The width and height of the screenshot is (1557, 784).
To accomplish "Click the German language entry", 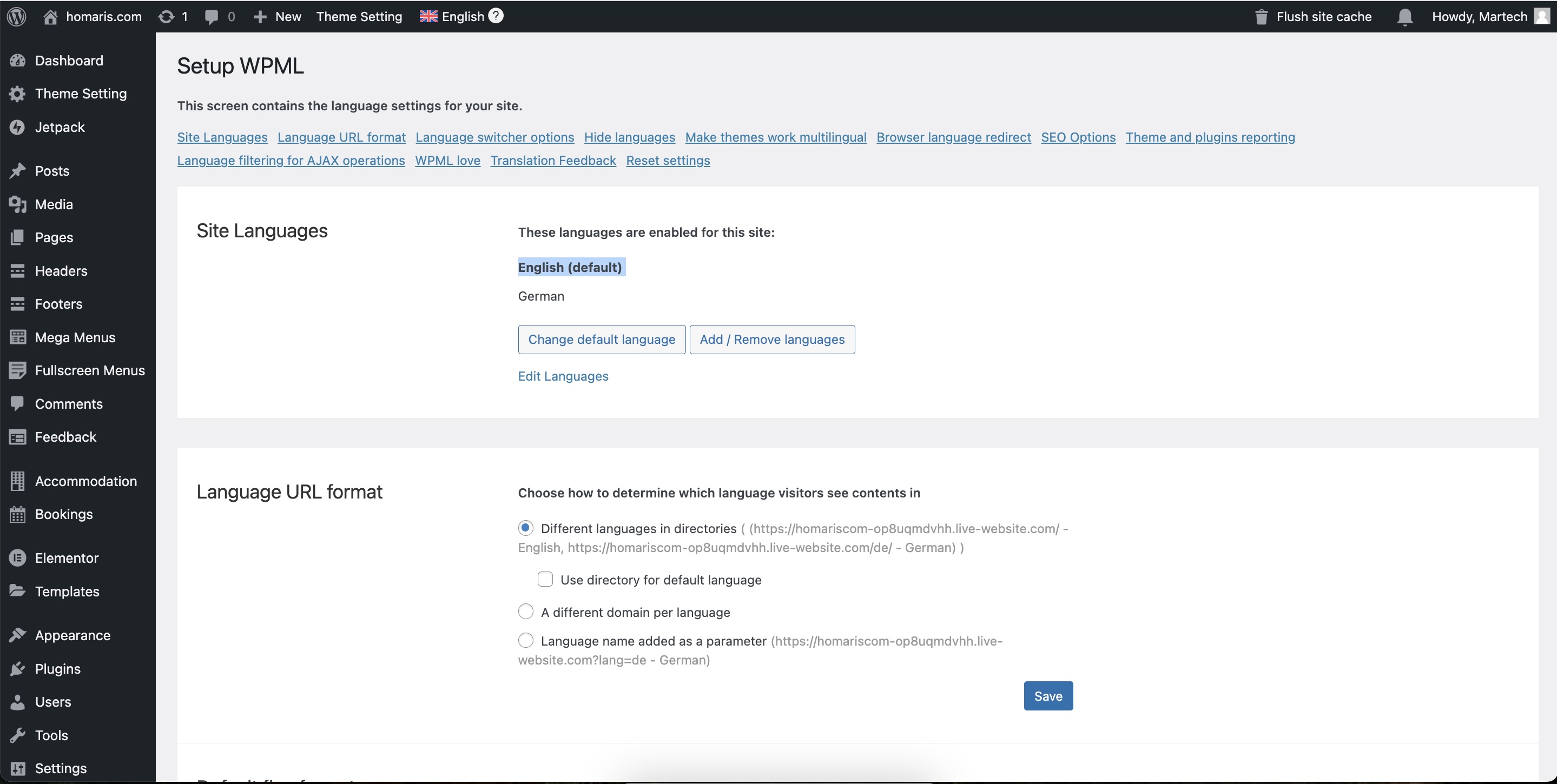I will coord(541,296).
